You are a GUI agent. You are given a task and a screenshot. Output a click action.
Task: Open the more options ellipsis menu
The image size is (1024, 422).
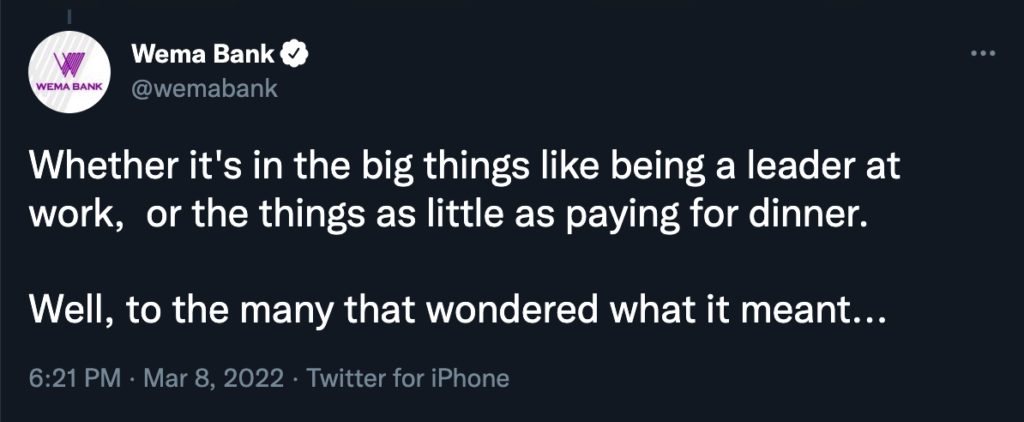pos(984,55)
